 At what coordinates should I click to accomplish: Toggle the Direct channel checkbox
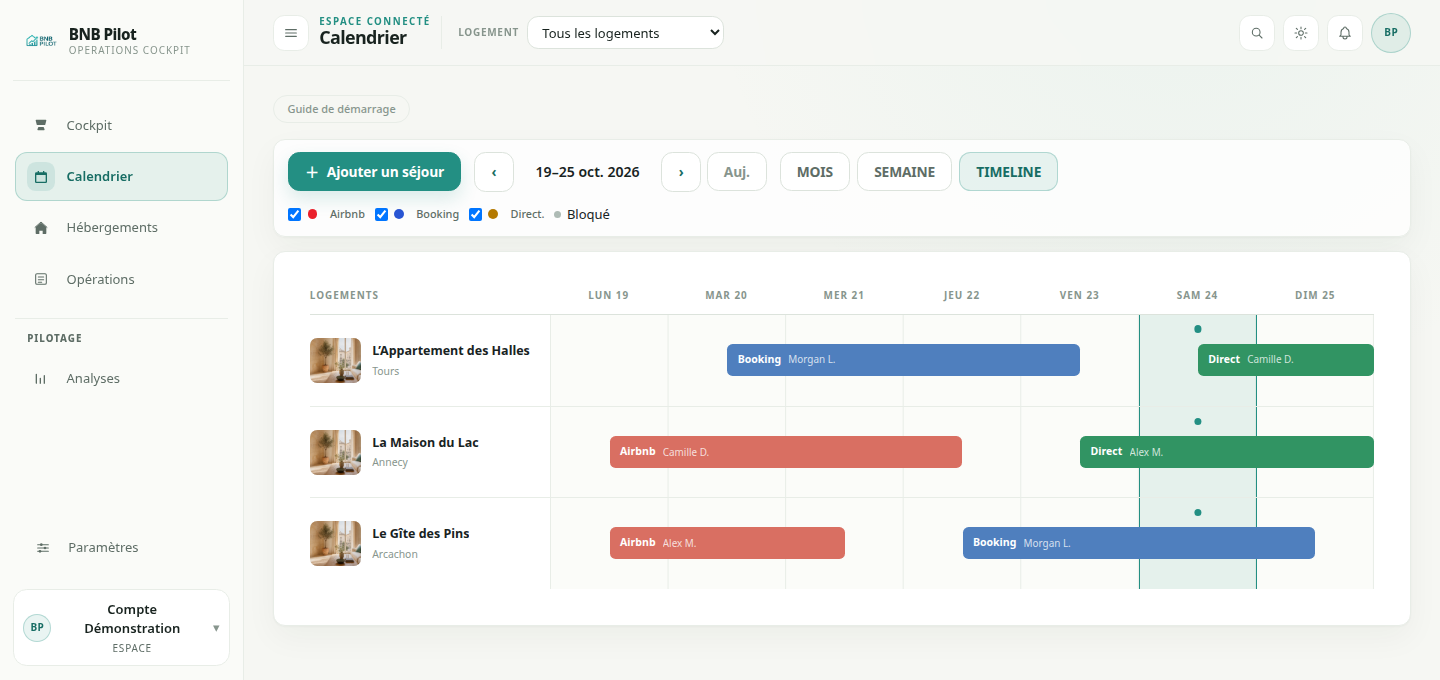click(x=476, y=214)
